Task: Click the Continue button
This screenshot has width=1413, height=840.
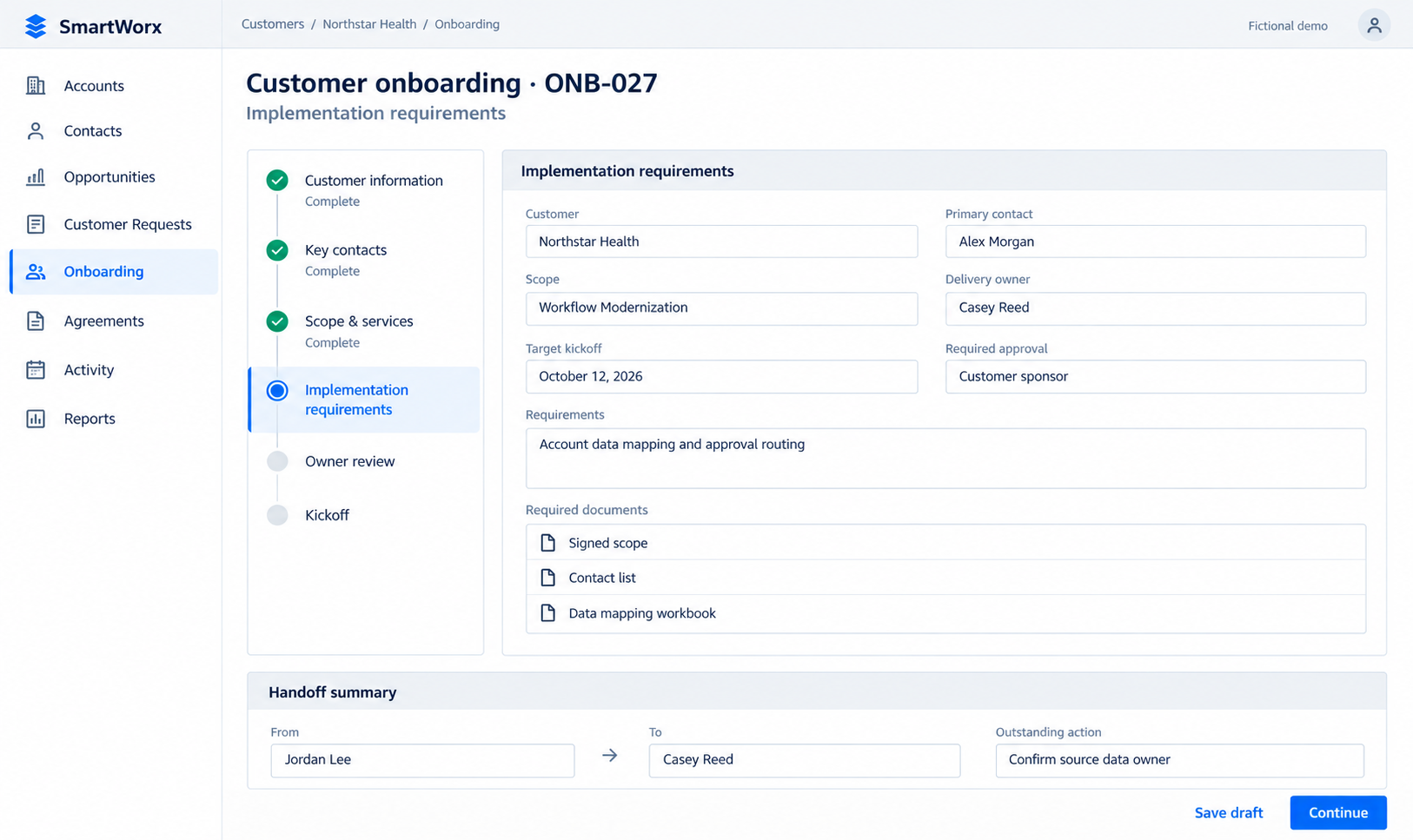Action: click(1338, 813)
